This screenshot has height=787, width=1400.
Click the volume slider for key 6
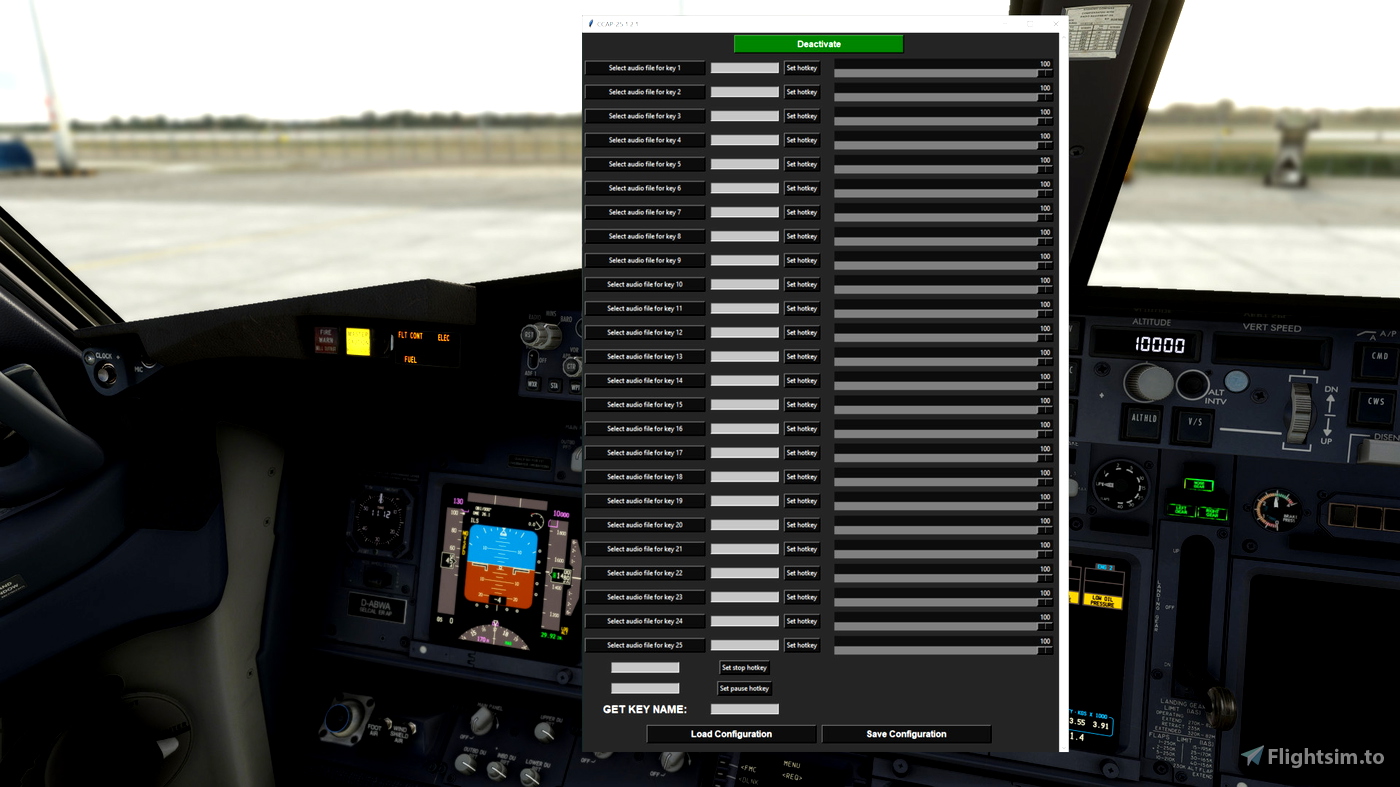coord(943,193)
